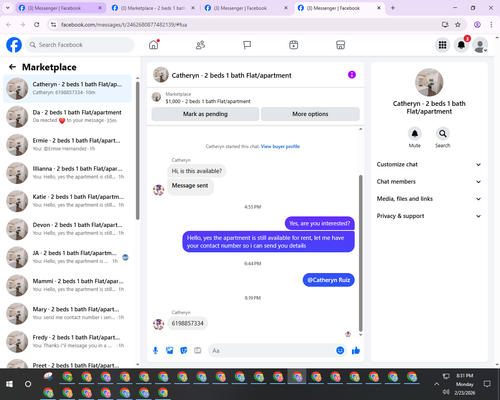Click More options button
This screenshot has width=500, height=400.
[310, 114]
